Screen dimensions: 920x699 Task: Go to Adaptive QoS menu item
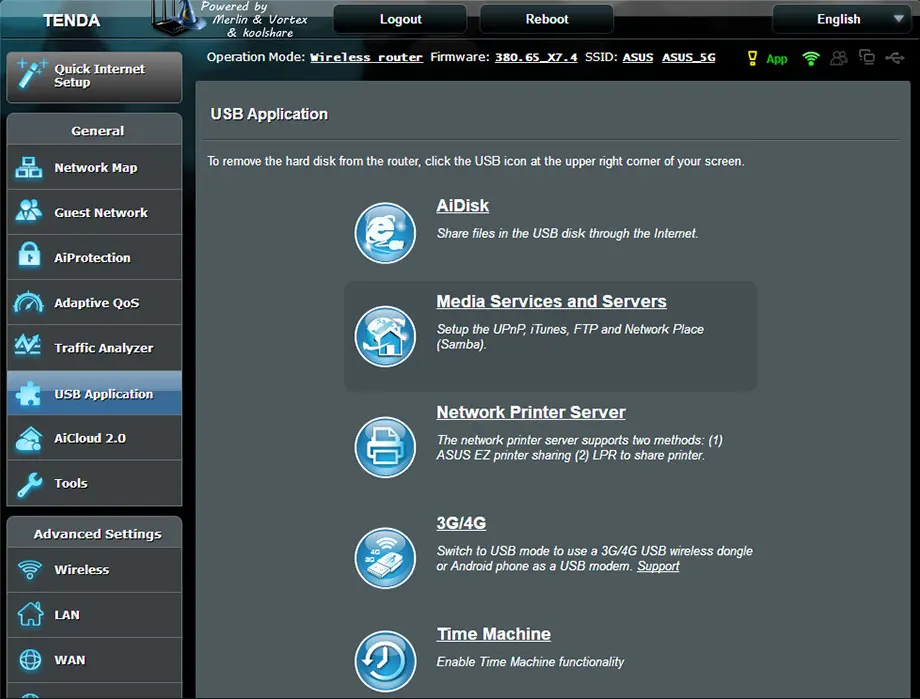click(96, 303)
